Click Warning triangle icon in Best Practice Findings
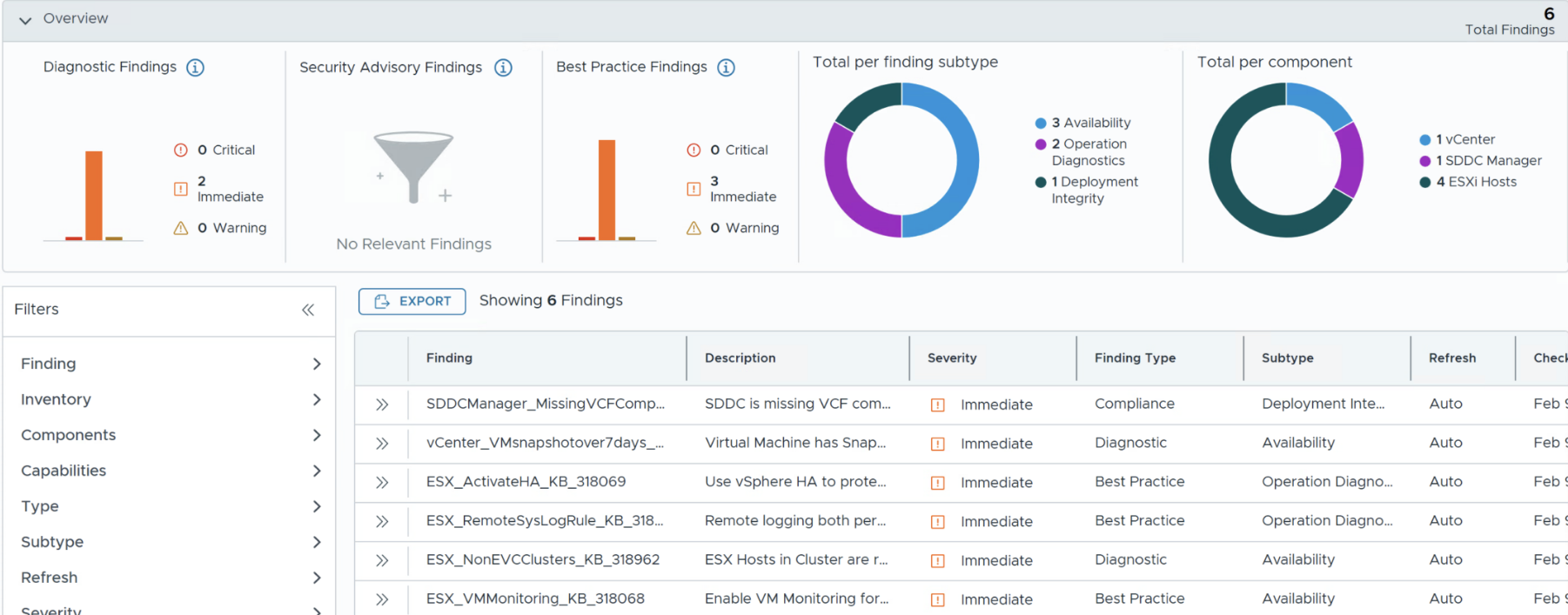This screenshot has height=615, width=1568. (694, 228)
